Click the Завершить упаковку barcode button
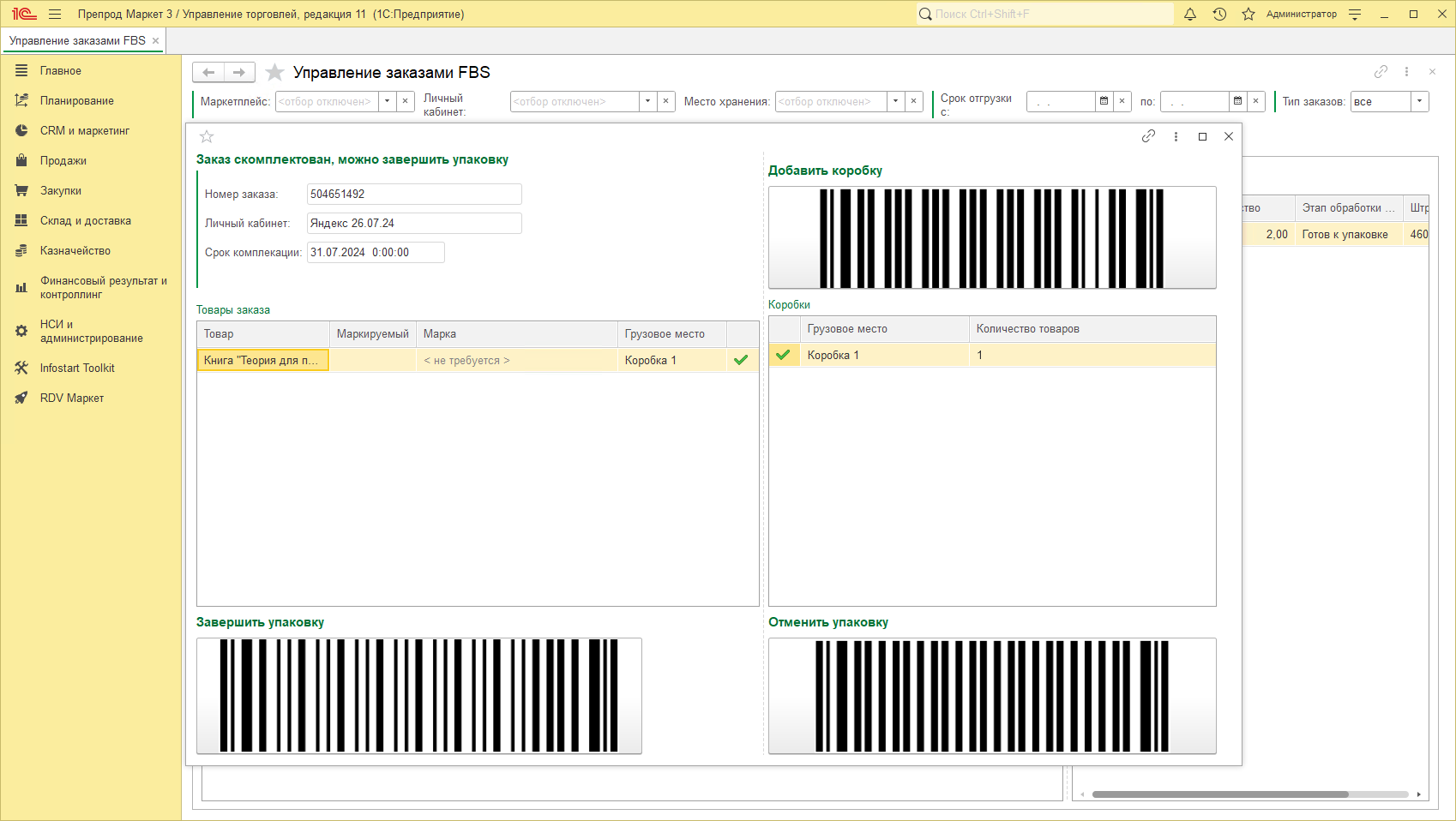Screen dimensions: 1456x821 click(418, 695)
